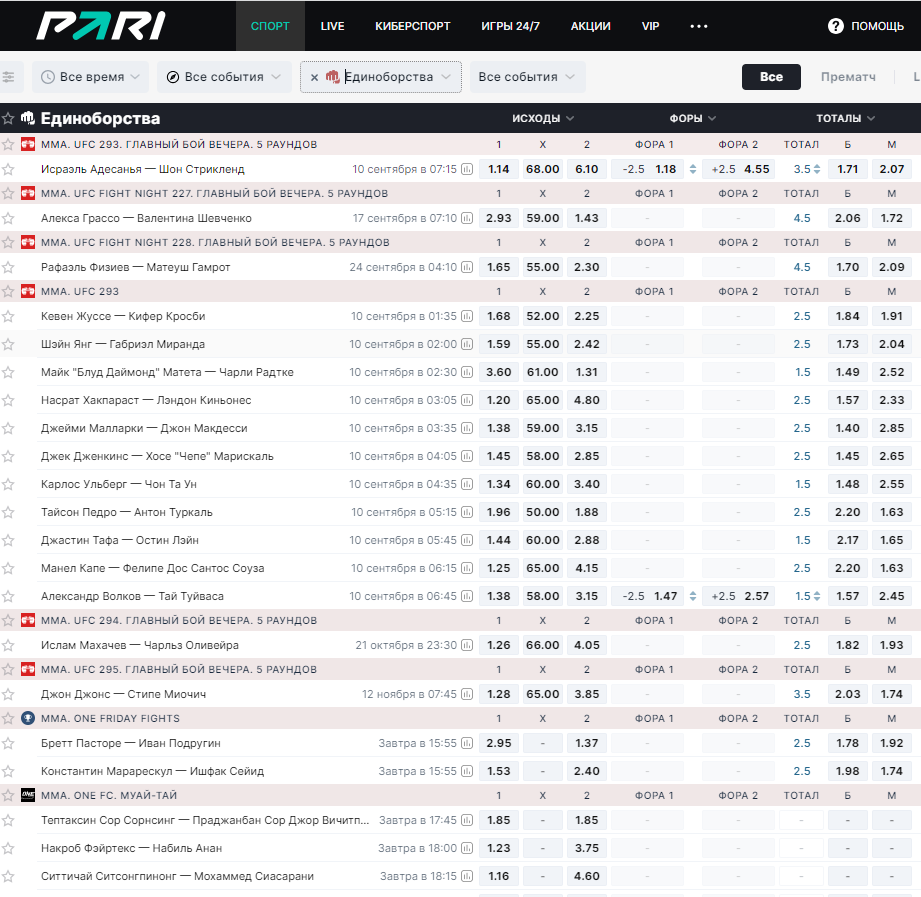Open the ИГРЫ 24/7 tab
This screenshot has height=897, width=921.
pos(510,26)
